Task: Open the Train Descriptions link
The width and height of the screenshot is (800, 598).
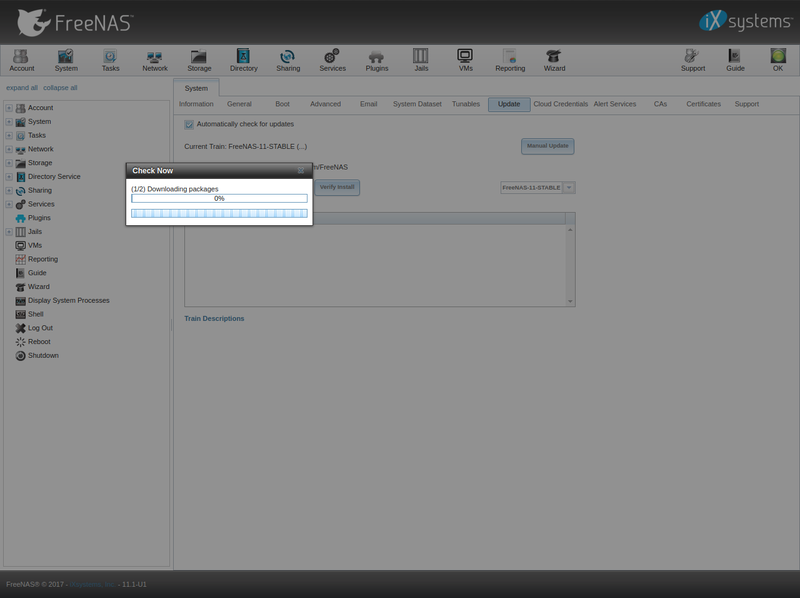Action: click(214, 318)
